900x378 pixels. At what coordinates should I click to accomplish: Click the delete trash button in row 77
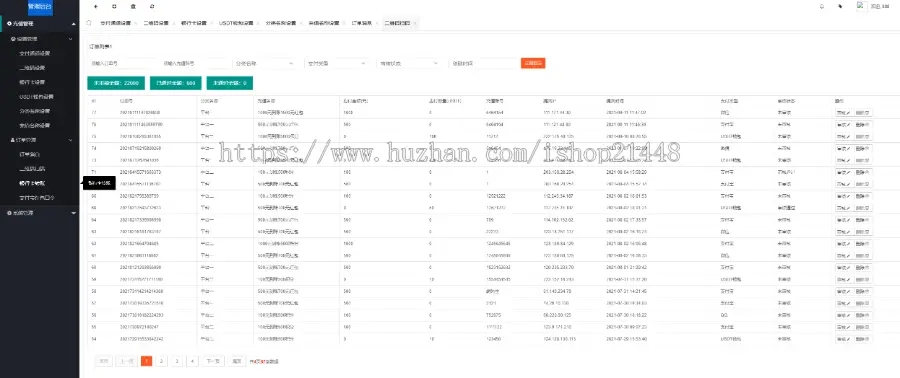[863, 112]
